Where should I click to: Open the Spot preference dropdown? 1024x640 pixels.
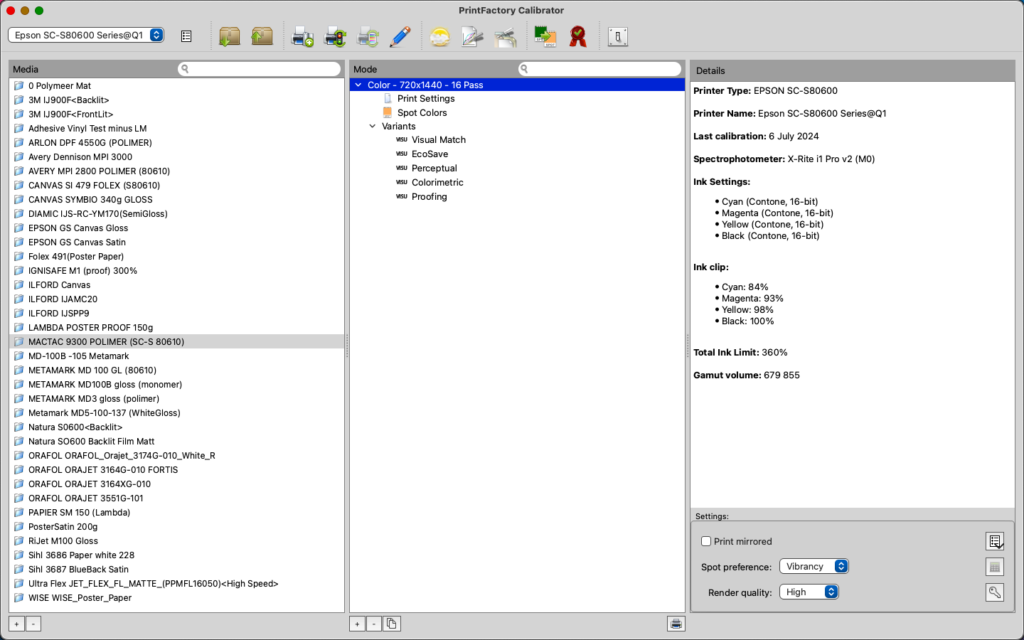(x=814, y=566)
